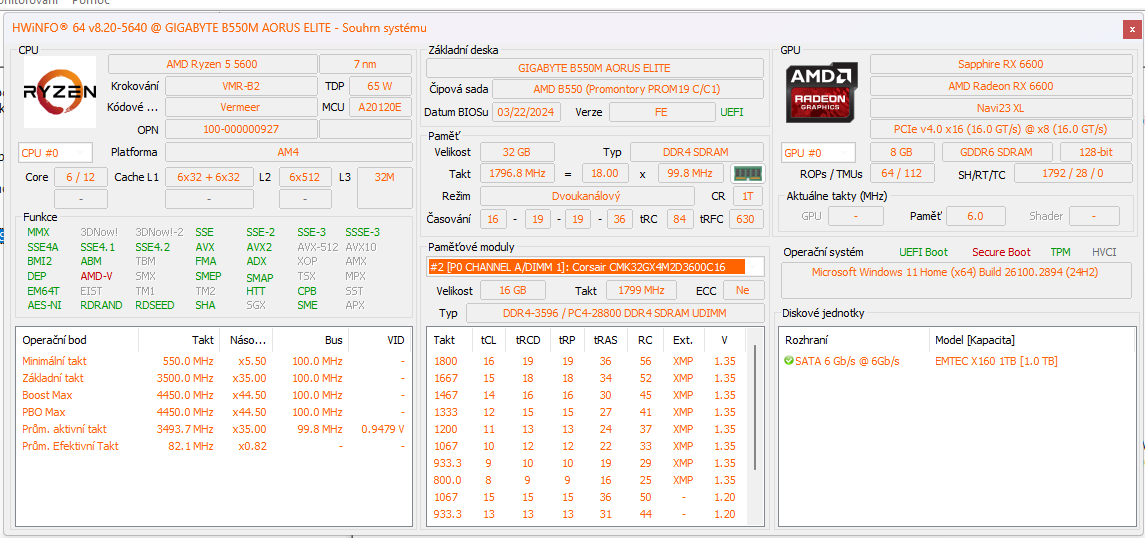Open the CPU #0 selector dropdown
Screen dimensions: 1145x538
tap(55, 153)
